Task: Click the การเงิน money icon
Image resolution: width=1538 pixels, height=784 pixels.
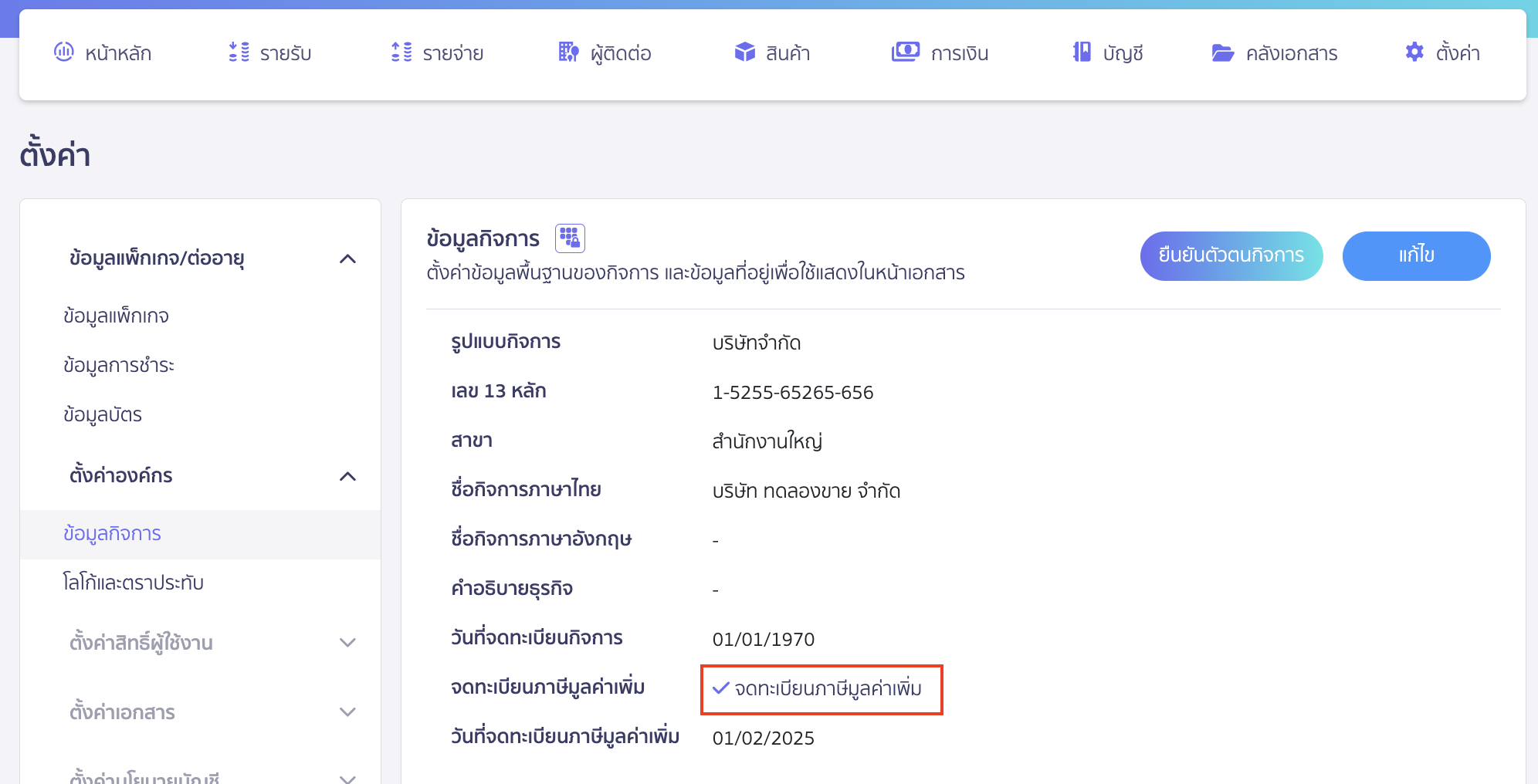Action: click(x=905, y=52)
